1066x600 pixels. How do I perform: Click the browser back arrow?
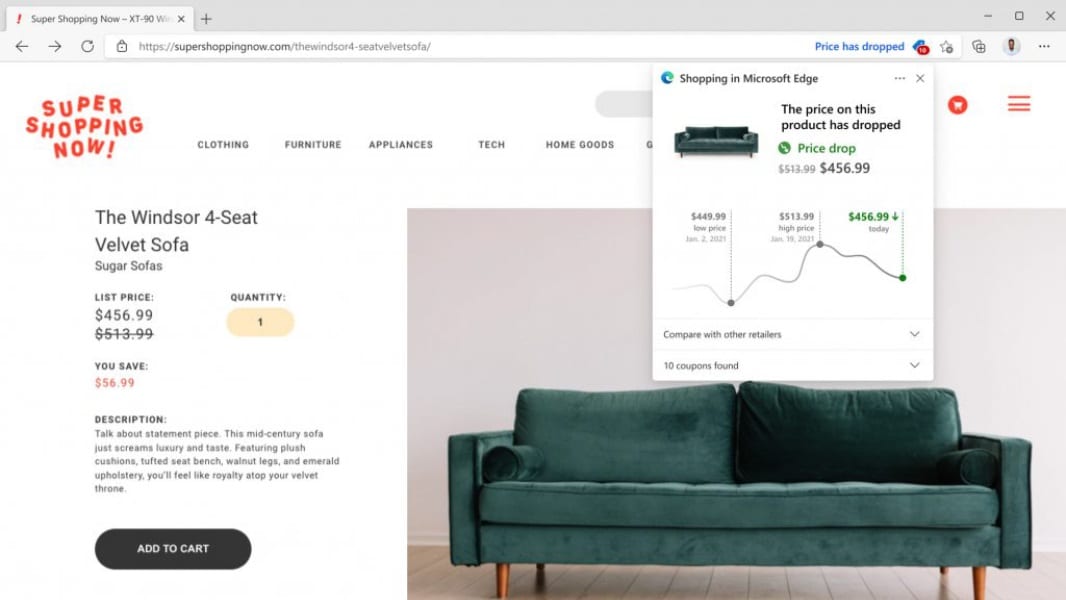22,46
